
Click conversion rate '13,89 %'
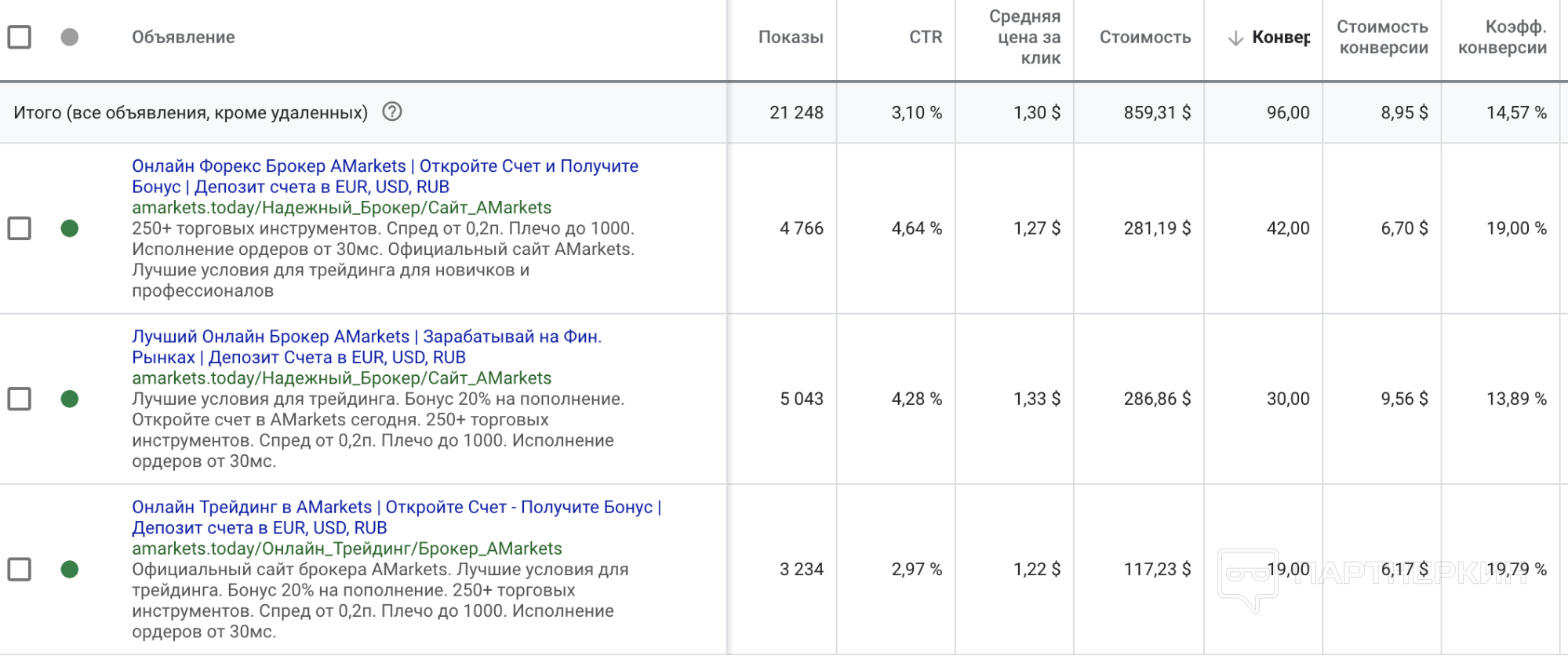click(x=1516, y=399)
